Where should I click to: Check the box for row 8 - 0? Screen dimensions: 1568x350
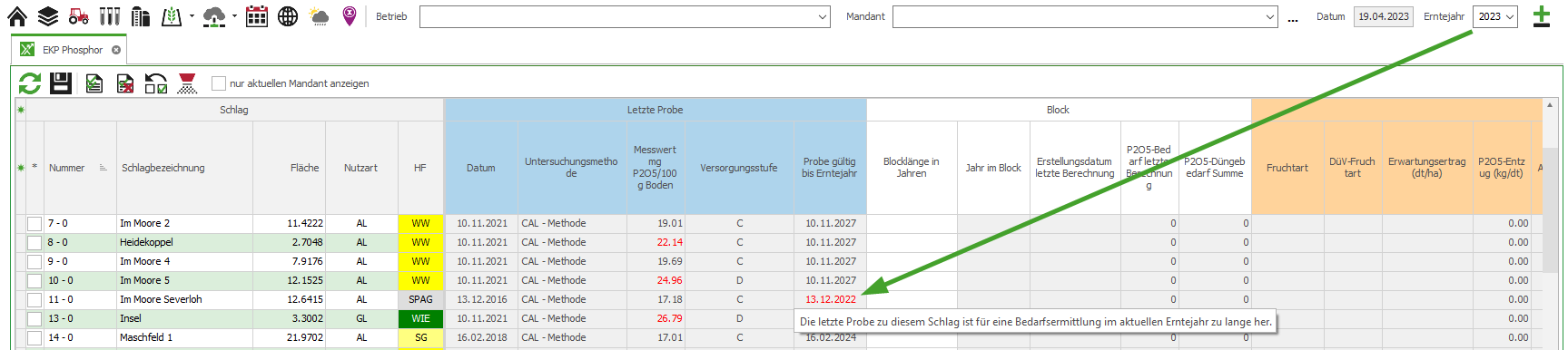(x=35, y=242)
